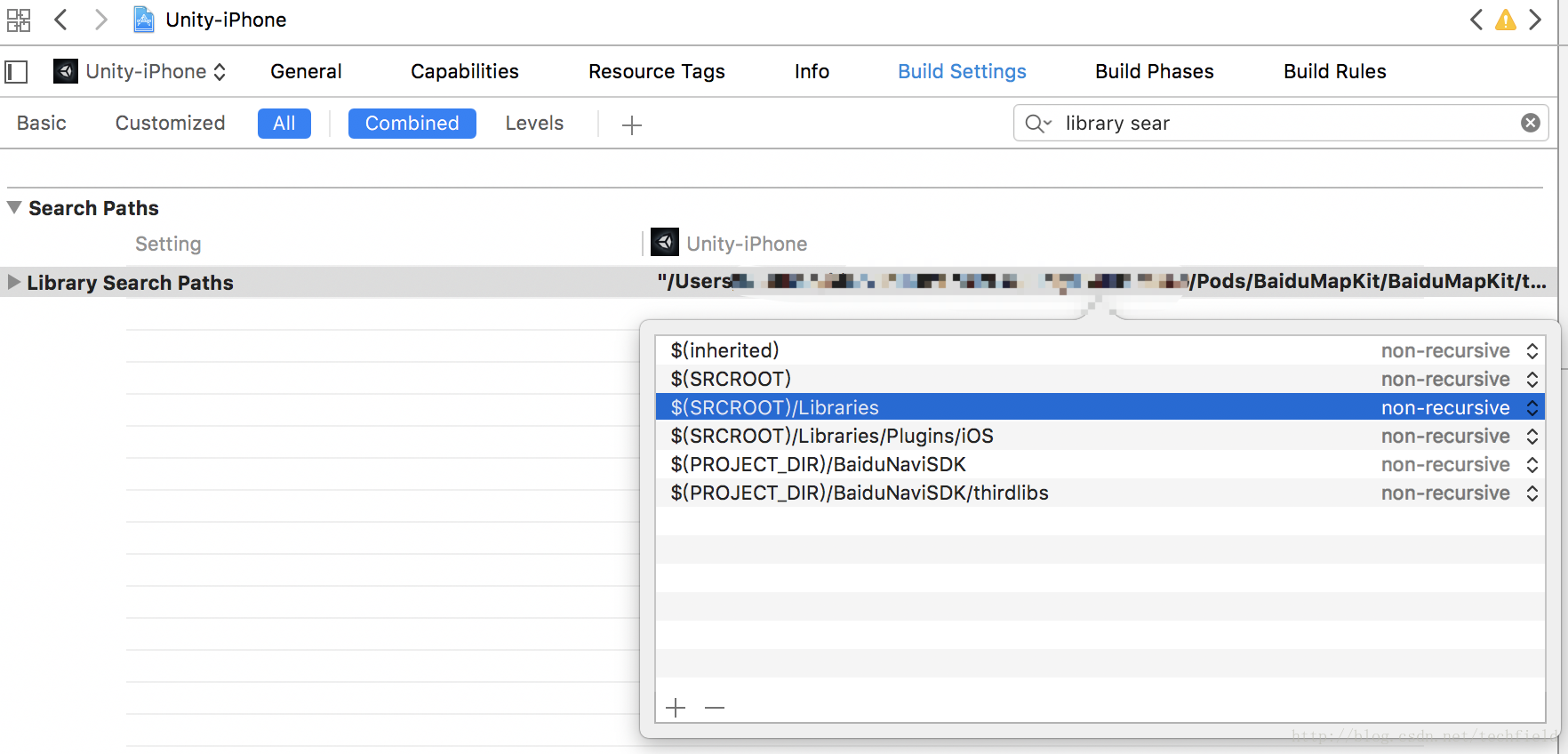Screen dimensions: 1568x754
Task: Show Customized build settings
Action: [170, 123]
